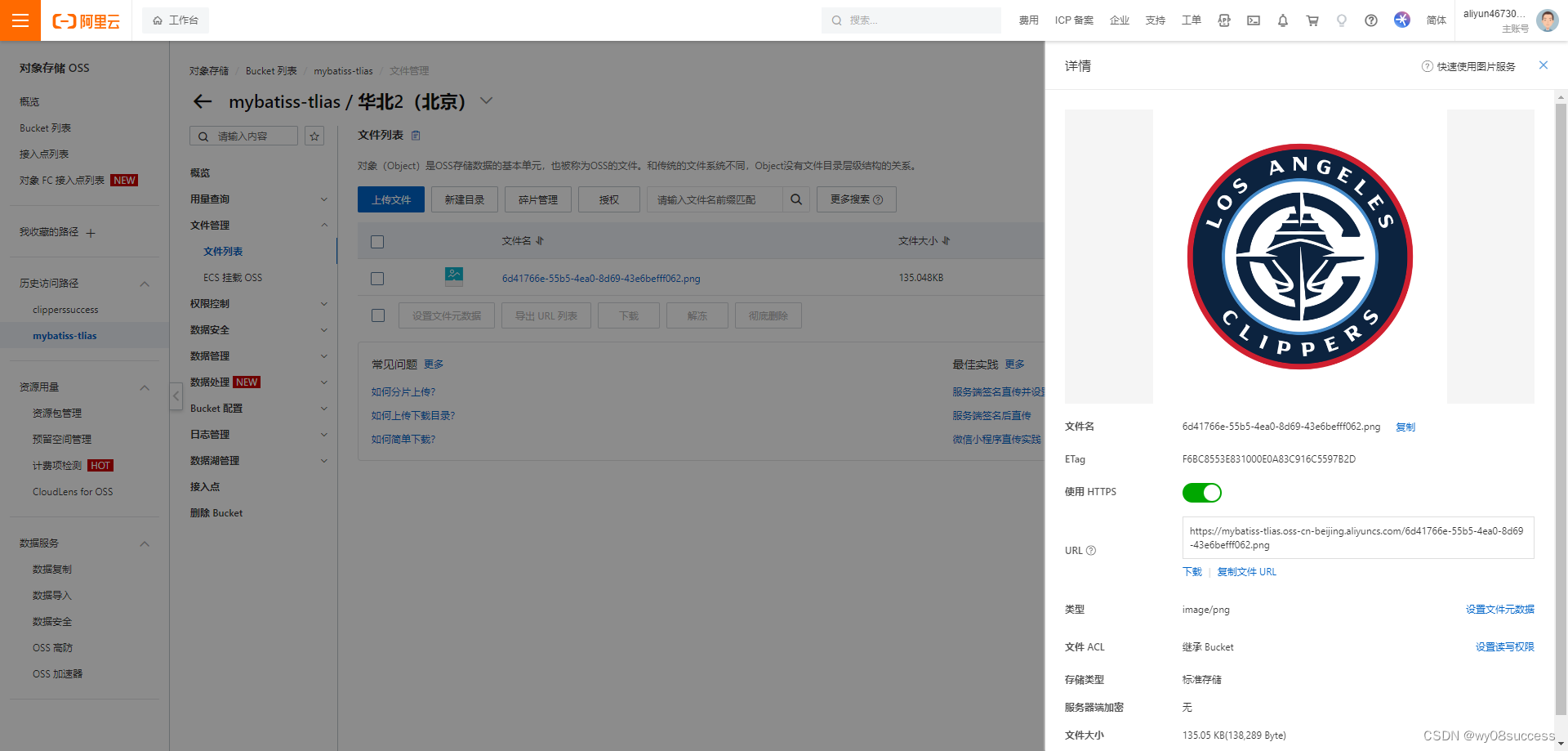Viewport: 1568px width, 751px height.
Task: Open the CloudShell terminal icon
Action: tap(1254, 20)
